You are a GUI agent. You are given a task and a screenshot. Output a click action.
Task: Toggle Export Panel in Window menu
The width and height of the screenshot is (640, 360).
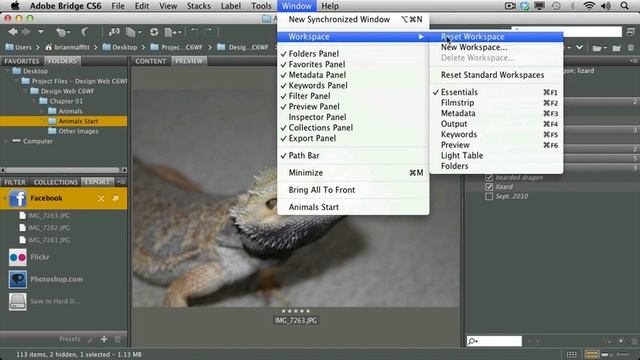353,138
